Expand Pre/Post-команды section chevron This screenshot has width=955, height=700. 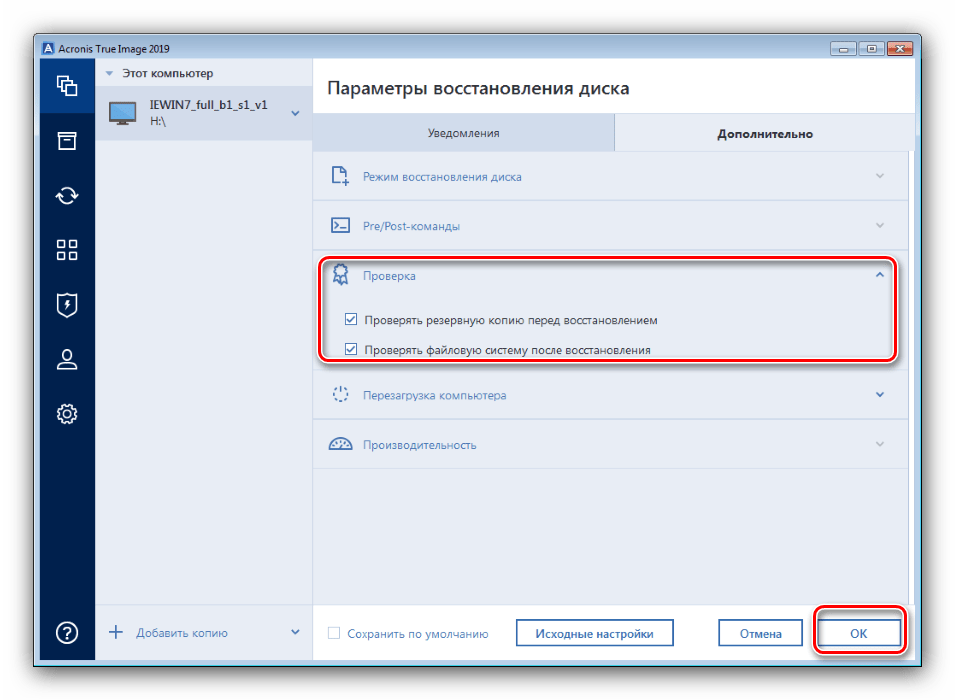click(x=879, y=225)
